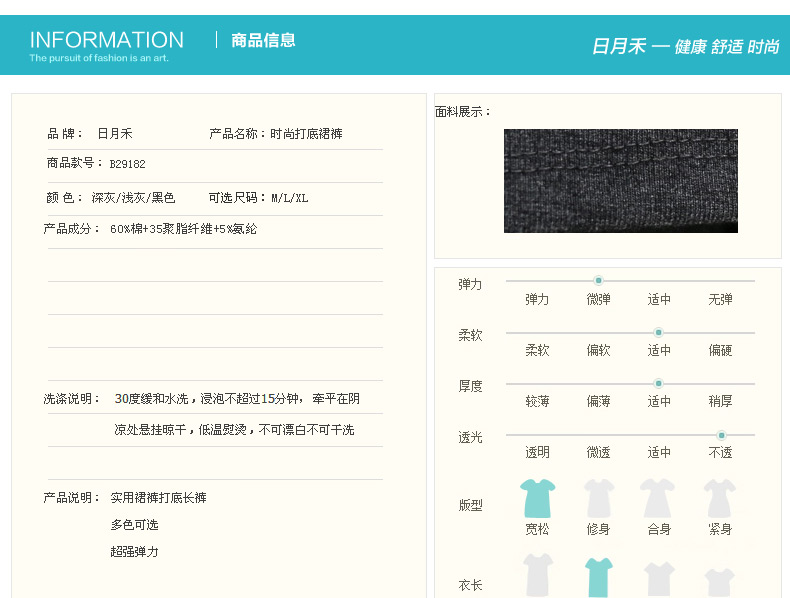Click the teal 宽松 loose-fit dress icon
This screenshot has height=598, width=790.
pyautogui.click(x=538, y=498)
